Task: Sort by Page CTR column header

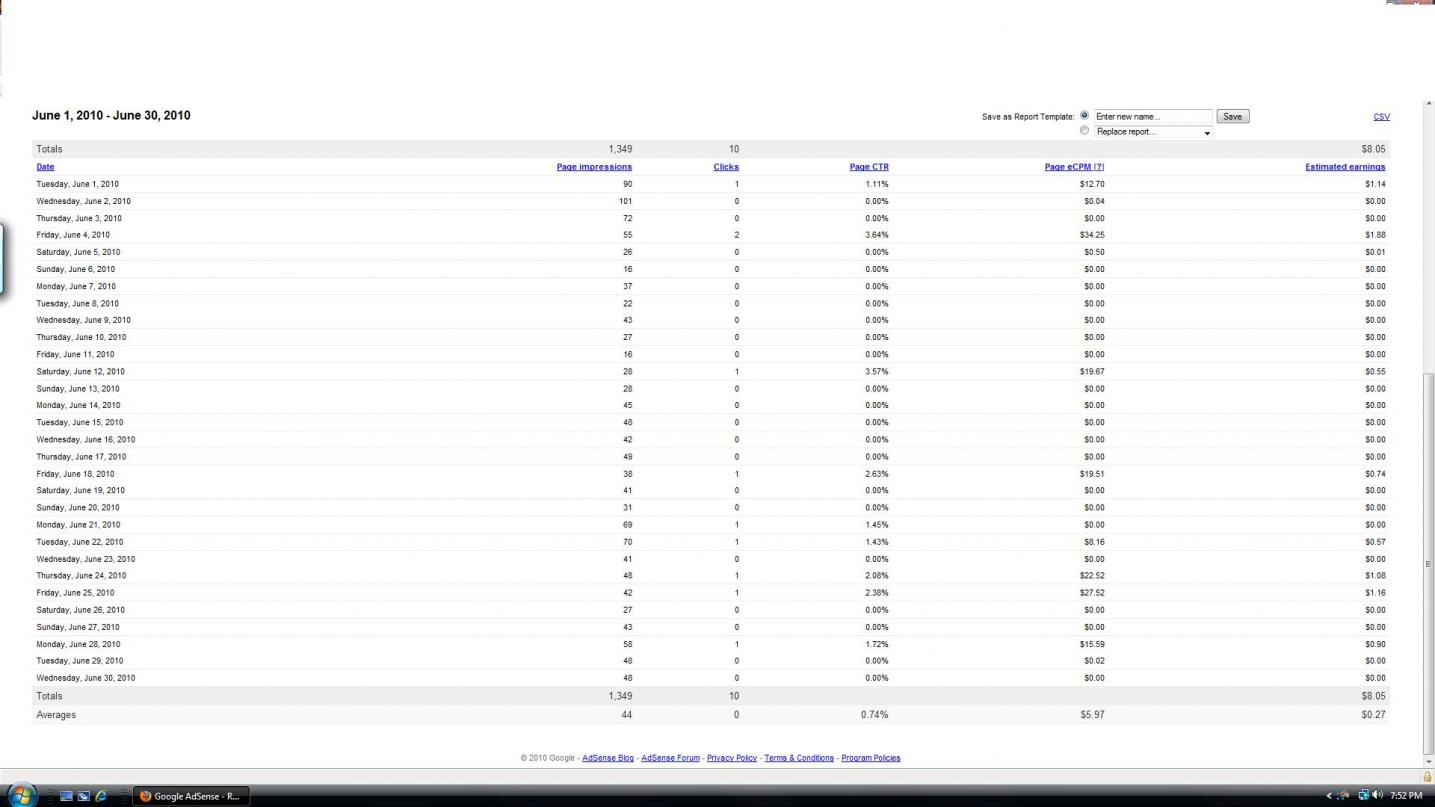Action: 869,167
